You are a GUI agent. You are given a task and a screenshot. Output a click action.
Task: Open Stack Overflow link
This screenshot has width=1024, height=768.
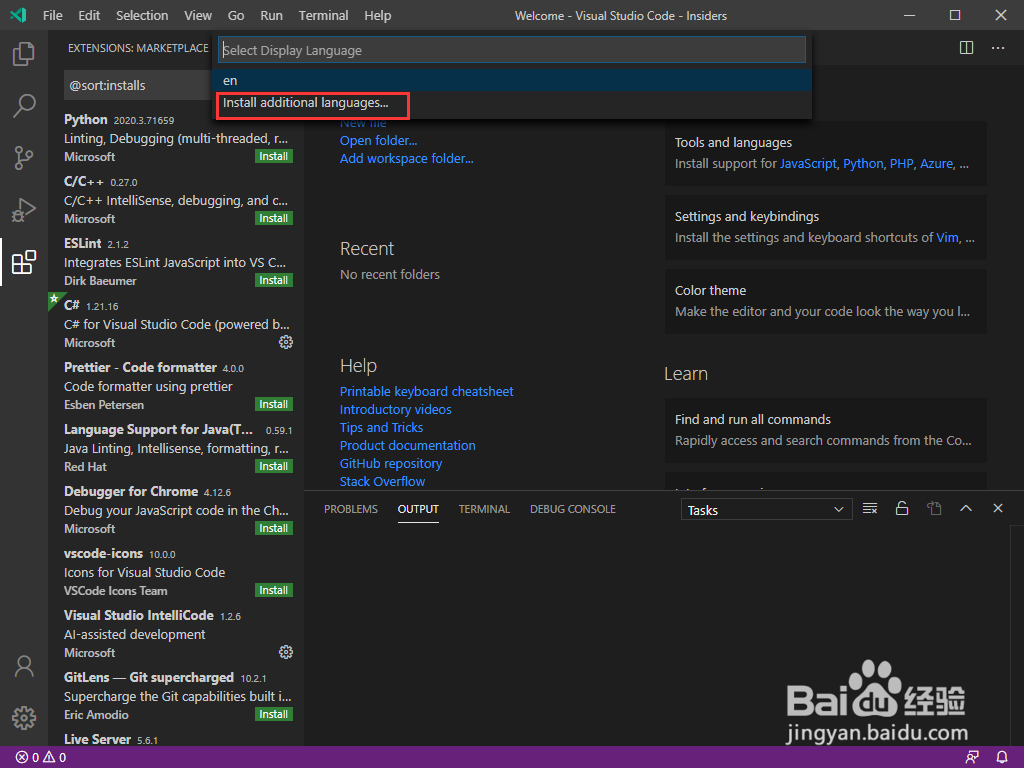(x=382, y=481)
